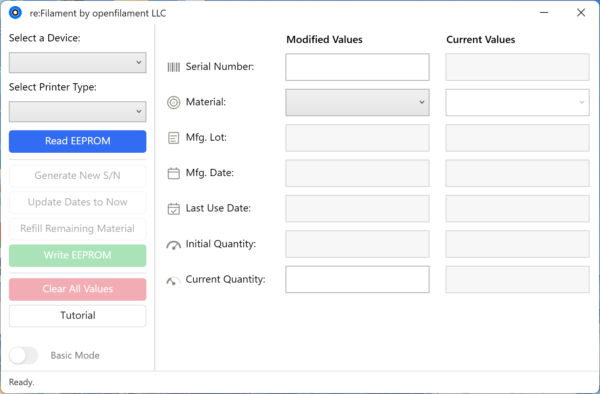Click the re:Filament app logo icon

tap(15, 13)
